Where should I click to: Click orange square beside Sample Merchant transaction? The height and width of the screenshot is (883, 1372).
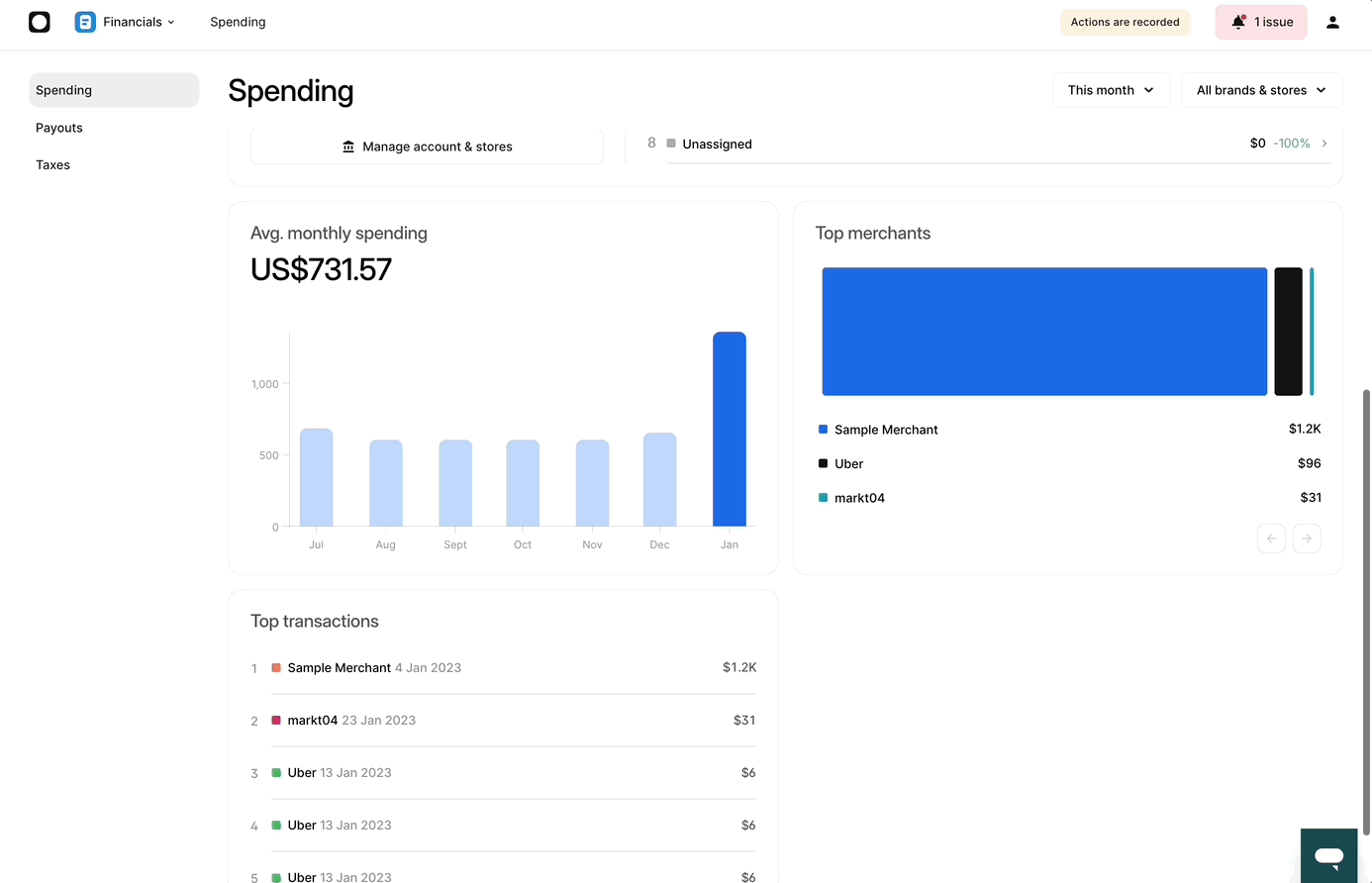click(276, 668)
